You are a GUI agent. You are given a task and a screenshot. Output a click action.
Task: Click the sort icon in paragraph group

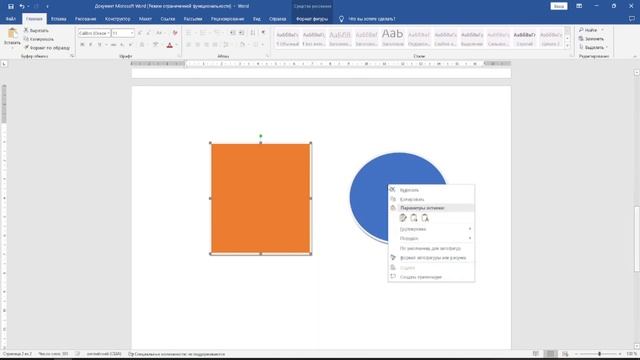click(x=253, y=33)
